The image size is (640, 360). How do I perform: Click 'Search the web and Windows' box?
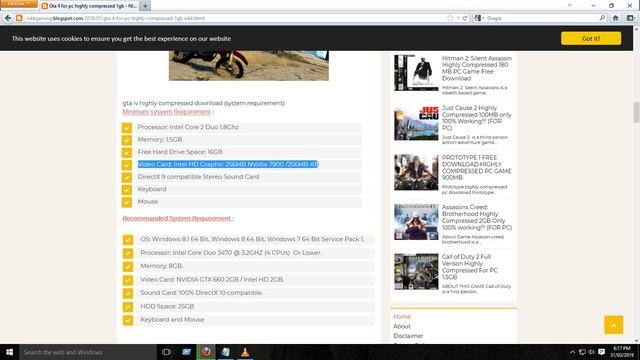(88, 352)
